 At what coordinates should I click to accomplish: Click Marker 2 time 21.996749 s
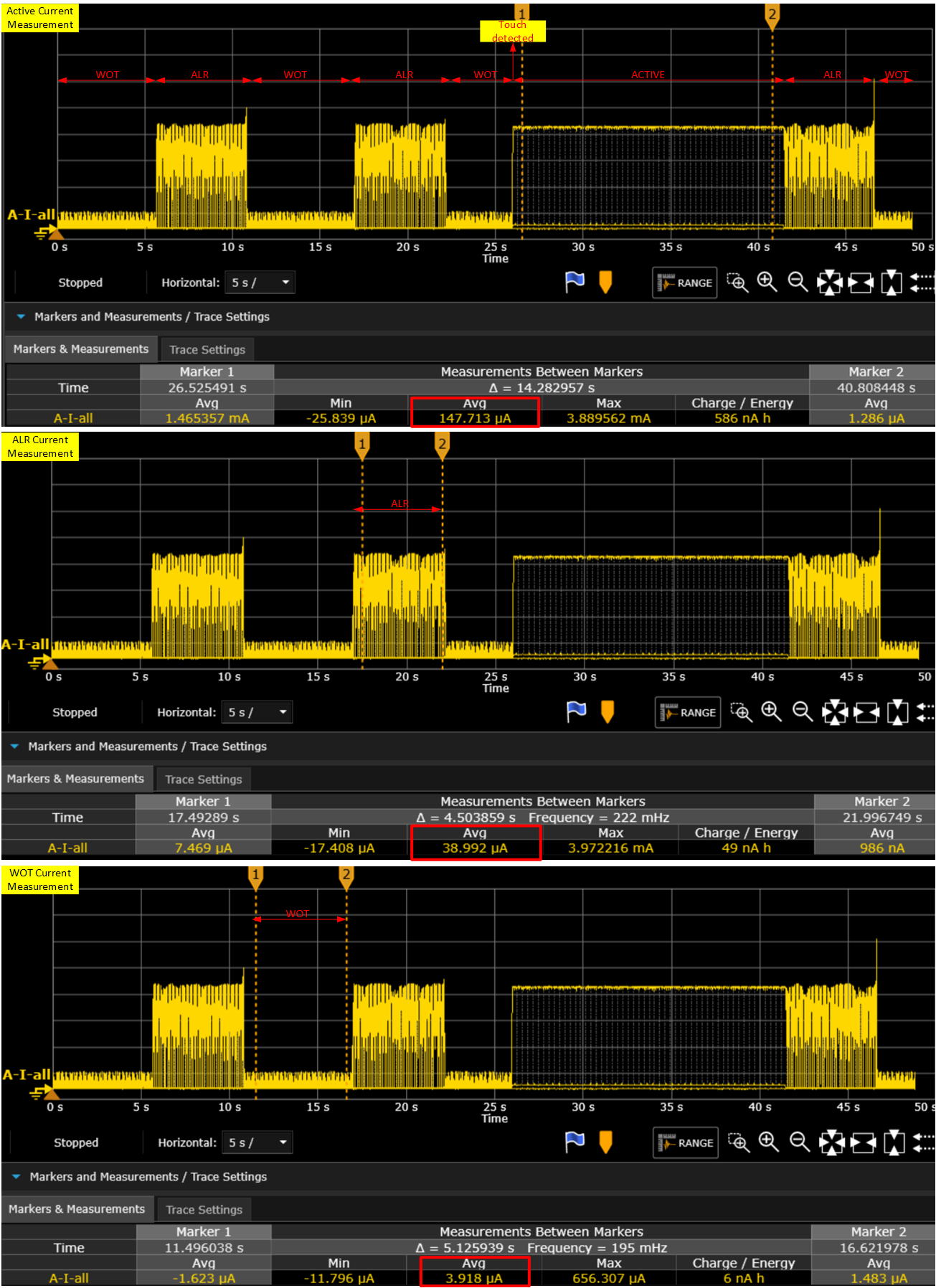coord(882,818)
